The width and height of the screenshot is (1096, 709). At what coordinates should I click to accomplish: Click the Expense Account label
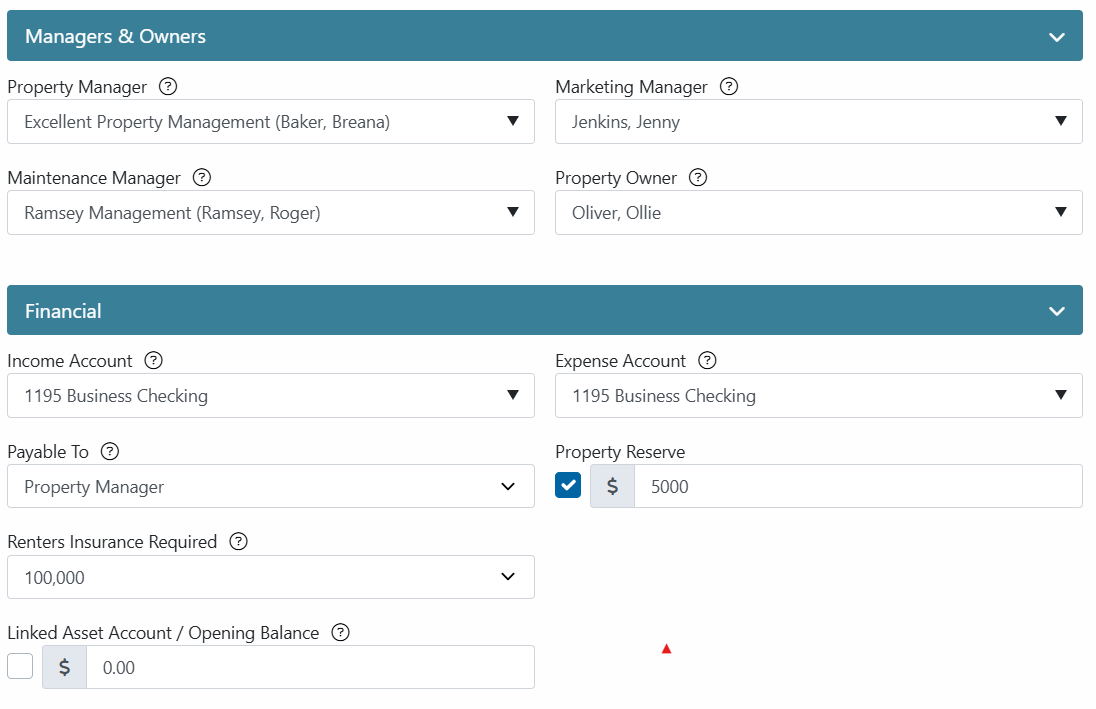[x=621, y=361]
